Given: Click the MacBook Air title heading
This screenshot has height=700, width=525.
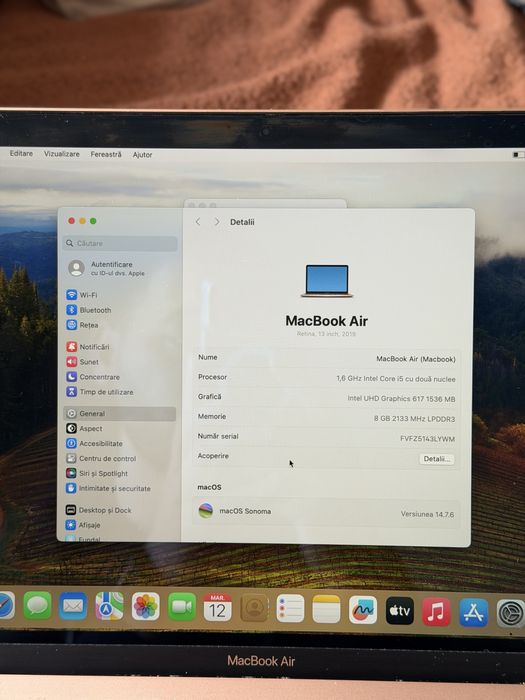Looking at the screenshot, I should [327, 321].
